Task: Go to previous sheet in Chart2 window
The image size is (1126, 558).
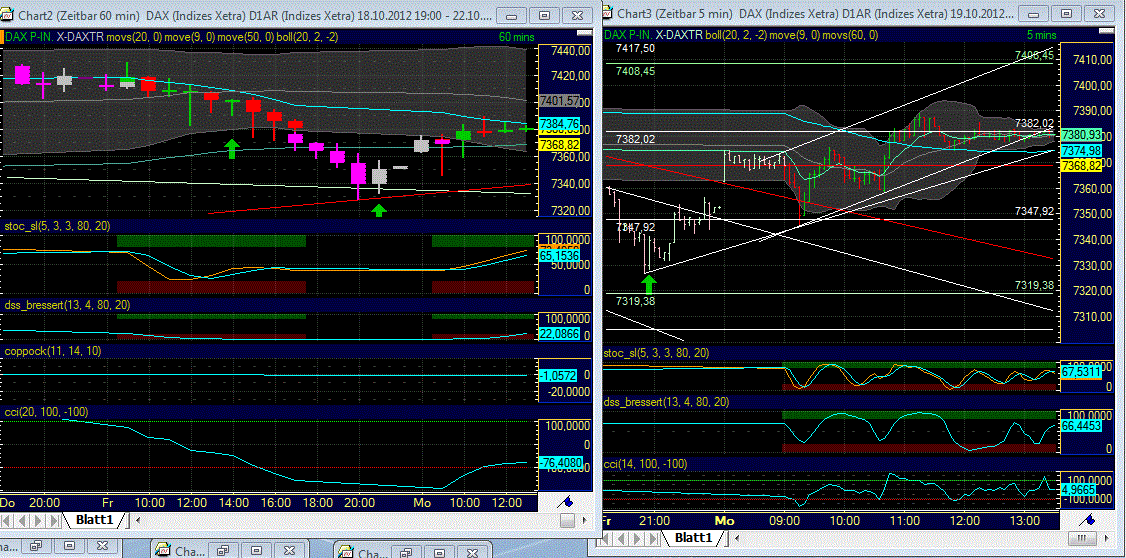Action: (23, 520)
